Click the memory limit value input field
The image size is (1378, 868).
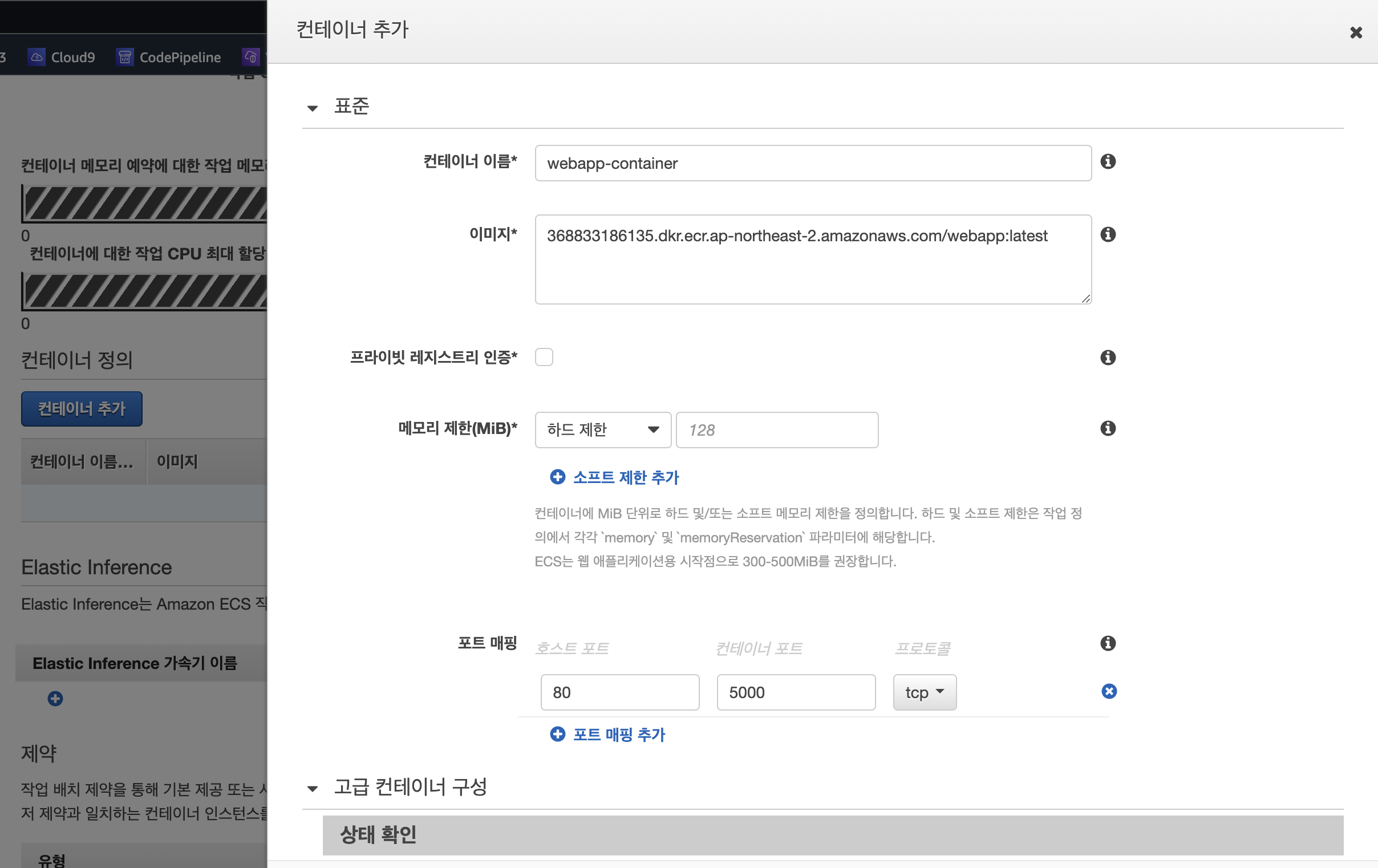tap(776, 429)
